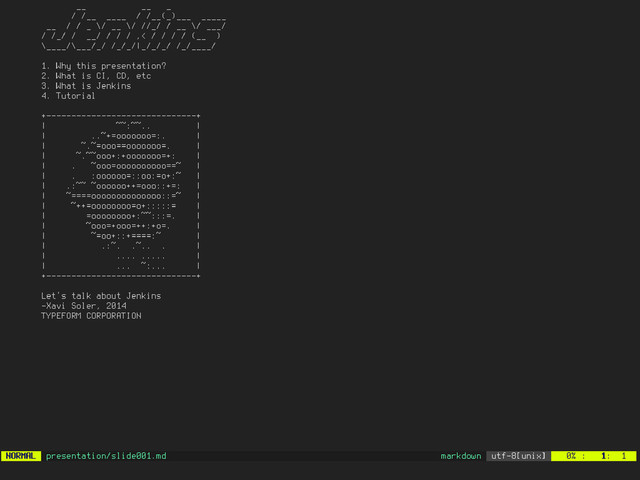Viewport: 640px width, 480px height.
Task: Click line '1. Why this presentation?'
Action: [104, 66]
